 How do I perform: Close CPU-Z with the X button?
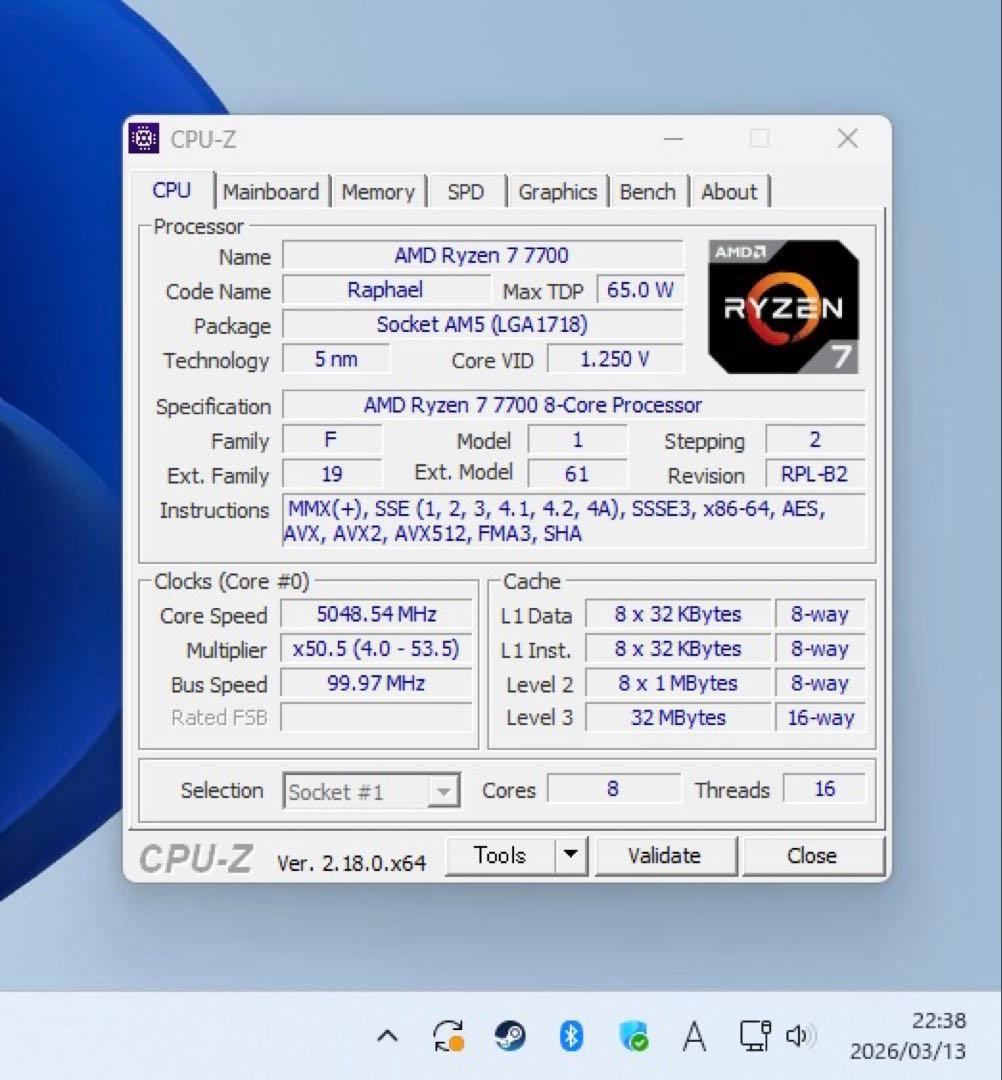(848, 139)
